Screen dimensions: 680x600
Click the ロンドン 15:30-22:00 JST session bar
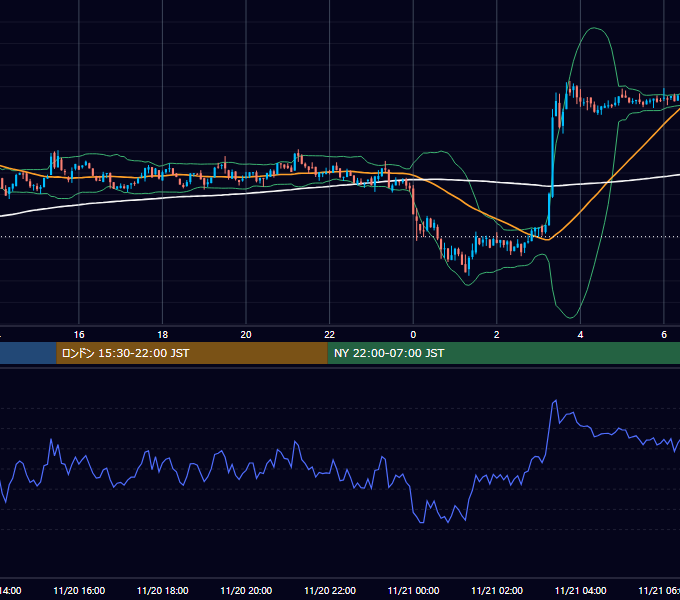(x=192, y=353)
